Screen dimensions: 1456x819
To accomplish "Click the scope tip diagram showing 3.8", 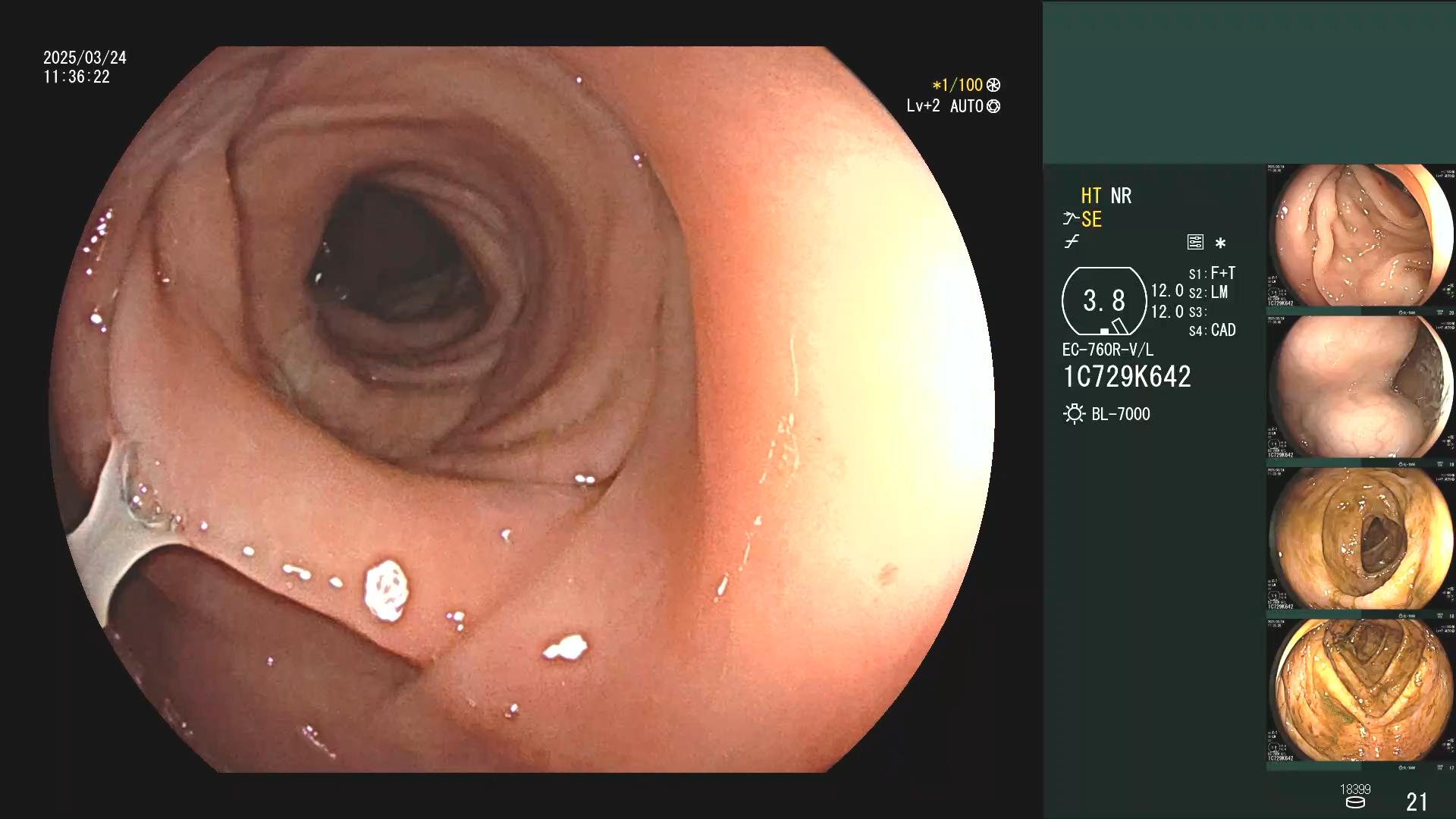I will coord(1104,301).
